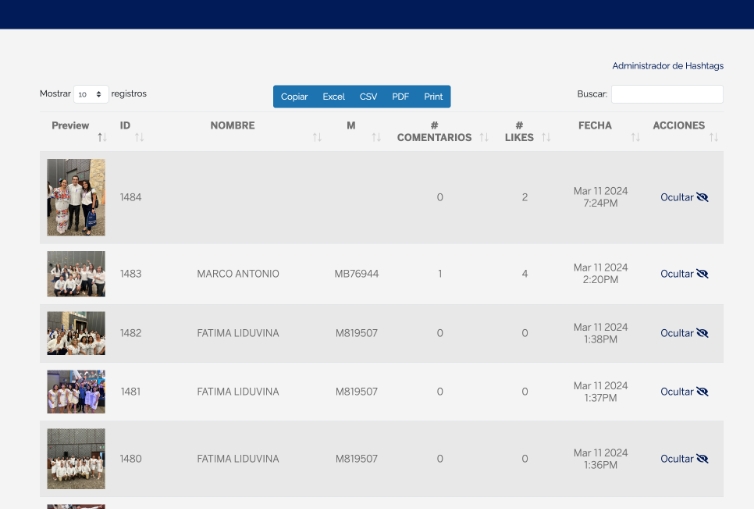
Task: Export table as CSV
Action: 368,97
